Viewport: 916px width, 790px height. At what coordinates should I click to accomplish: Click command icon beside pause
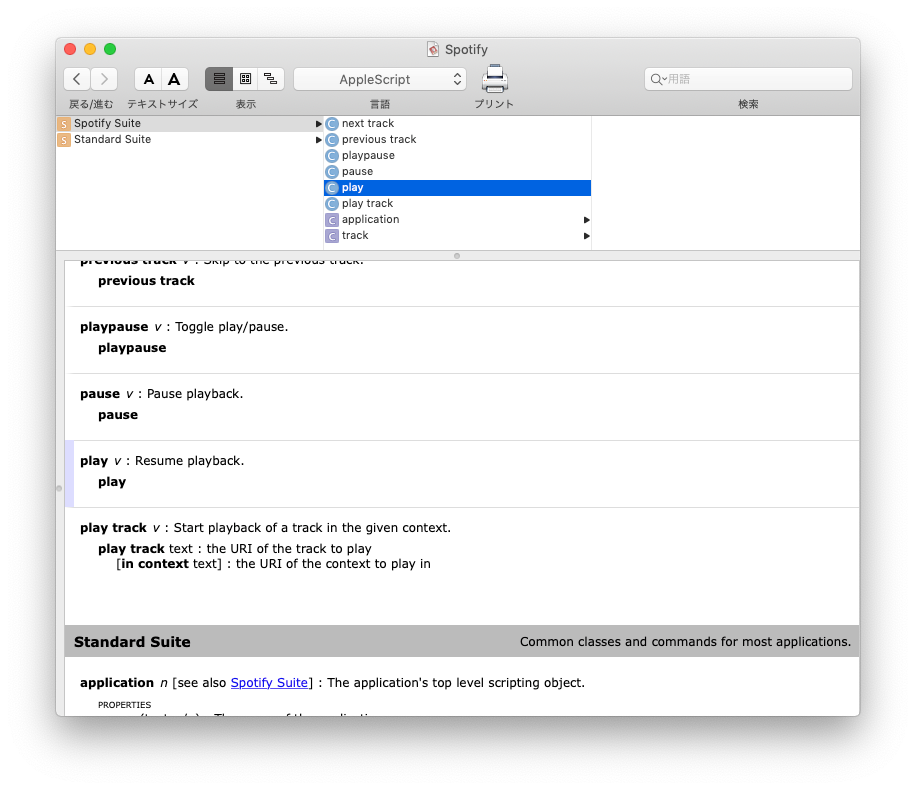click(x=332, y=172)
